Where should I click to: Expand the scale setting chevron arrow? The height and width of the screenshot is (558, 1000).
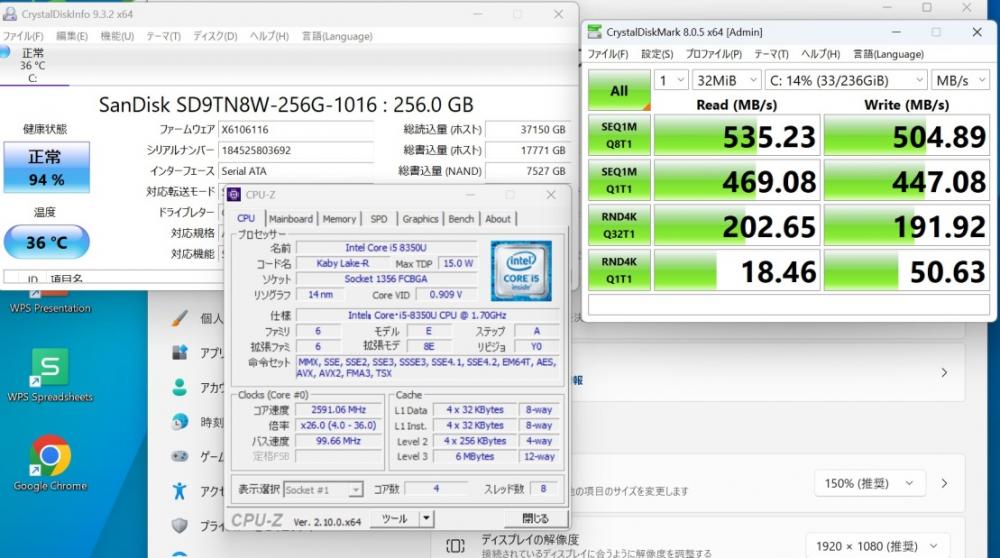click(x=945, y=483)
